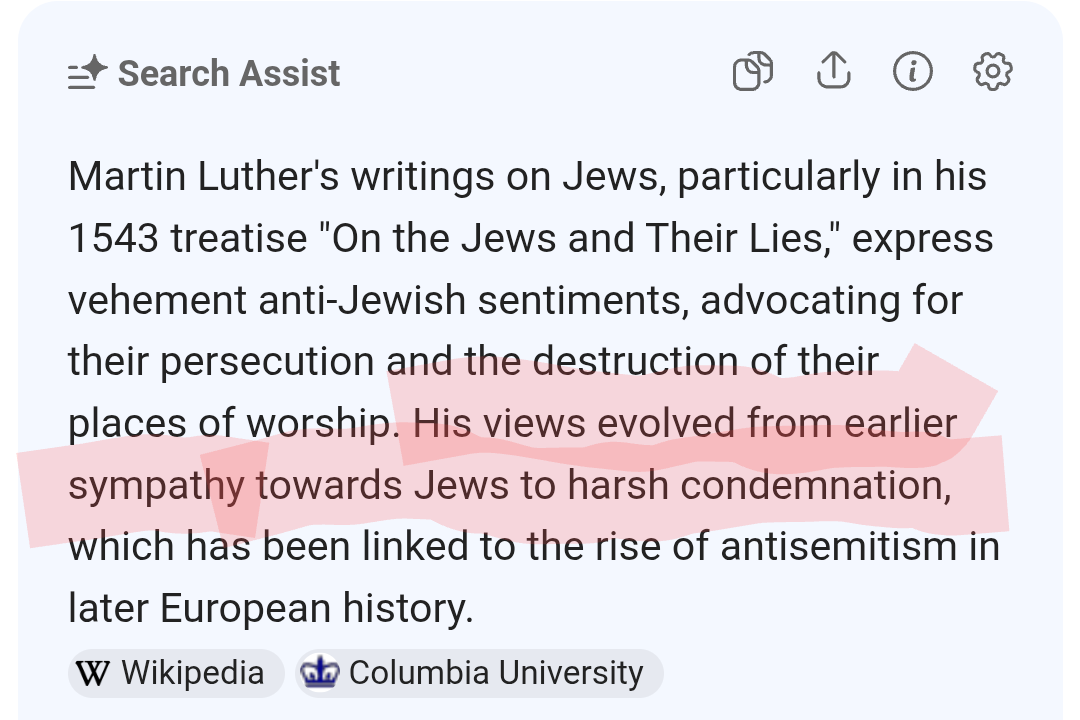This screenshot has width=1080, height=720.
Task: Click the Search Assist sparkle icon
Action: coord(87,73)
